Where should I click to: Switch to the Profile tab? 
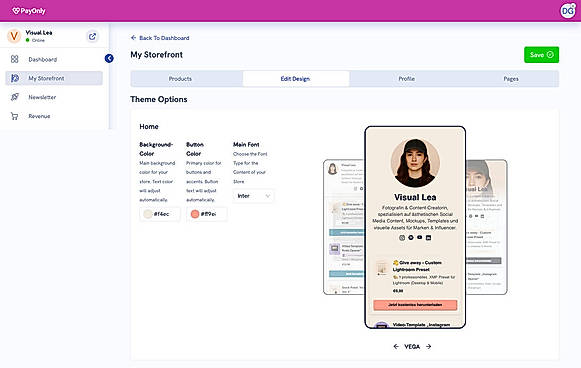406,79
